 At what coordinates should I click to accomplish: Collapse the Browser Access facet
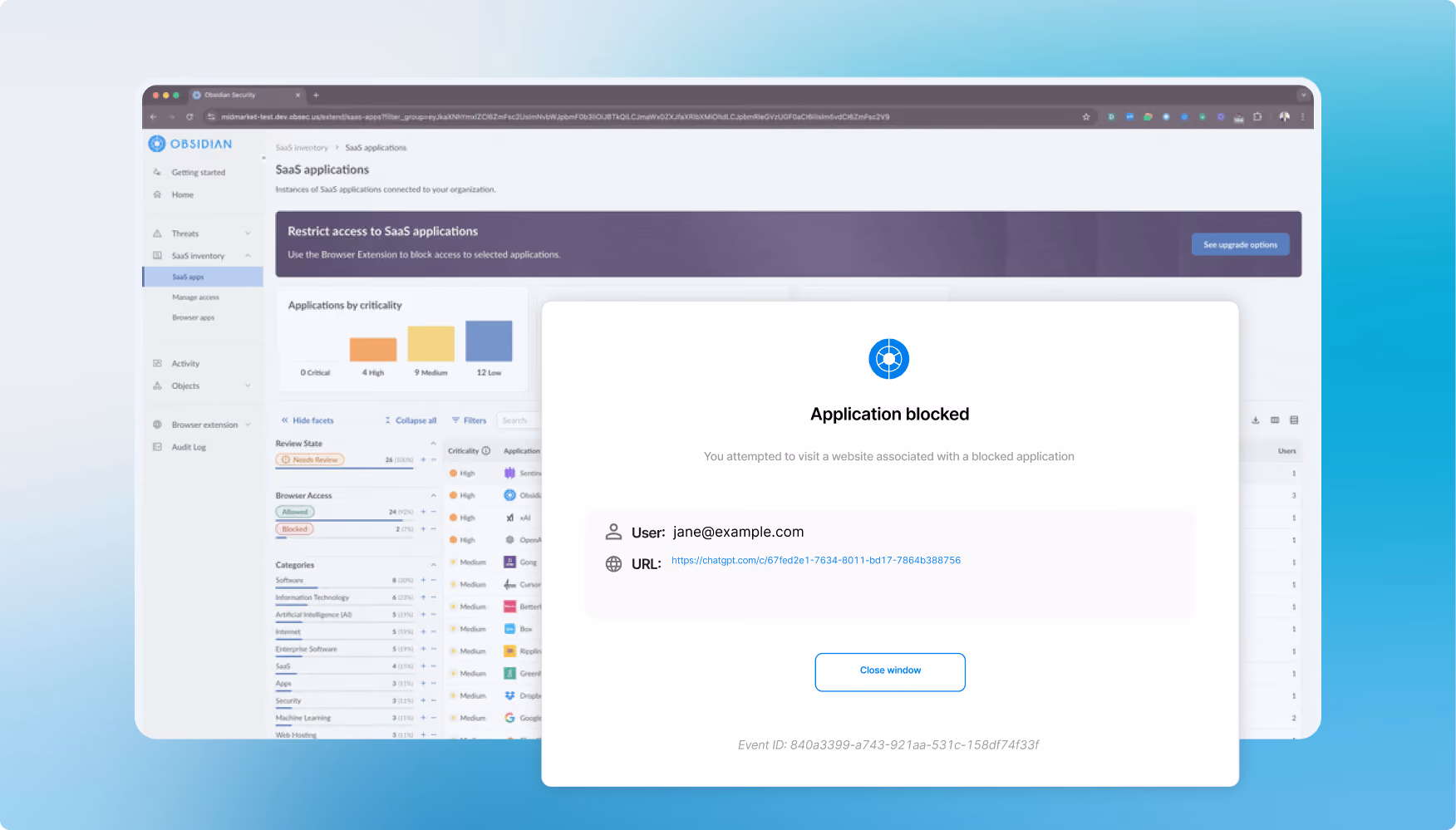[433, 496]
